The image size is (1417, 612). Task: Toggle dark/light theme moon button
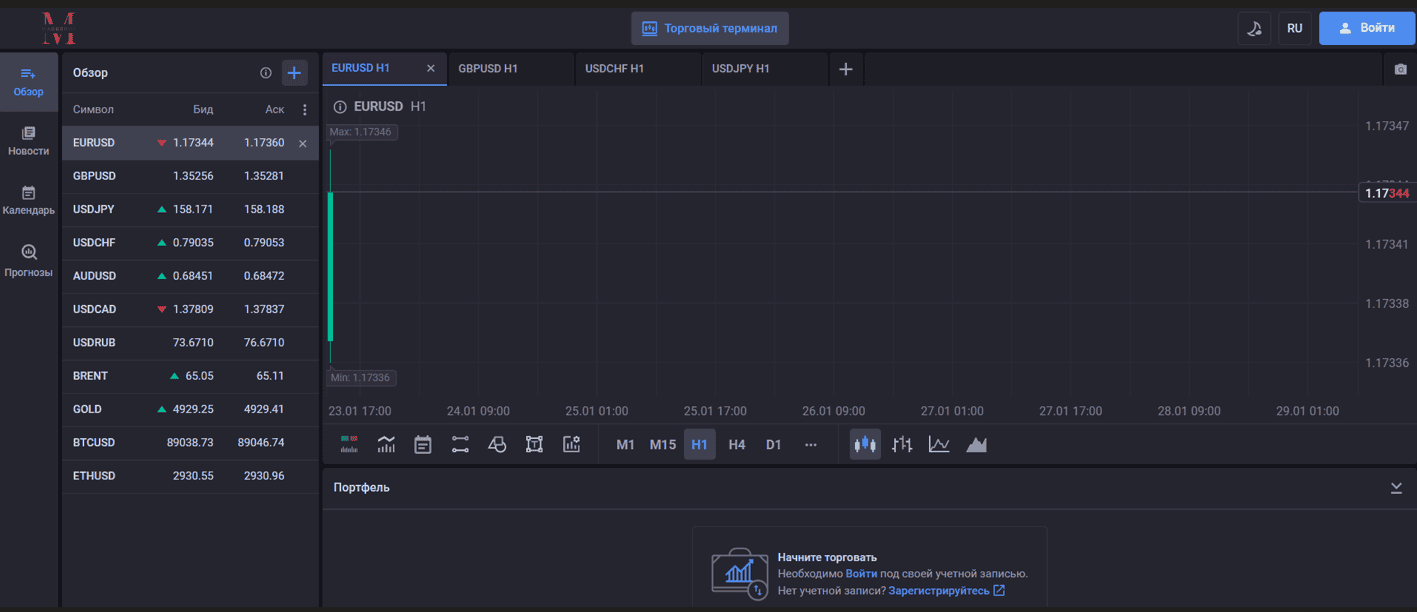pos(1254,28)
